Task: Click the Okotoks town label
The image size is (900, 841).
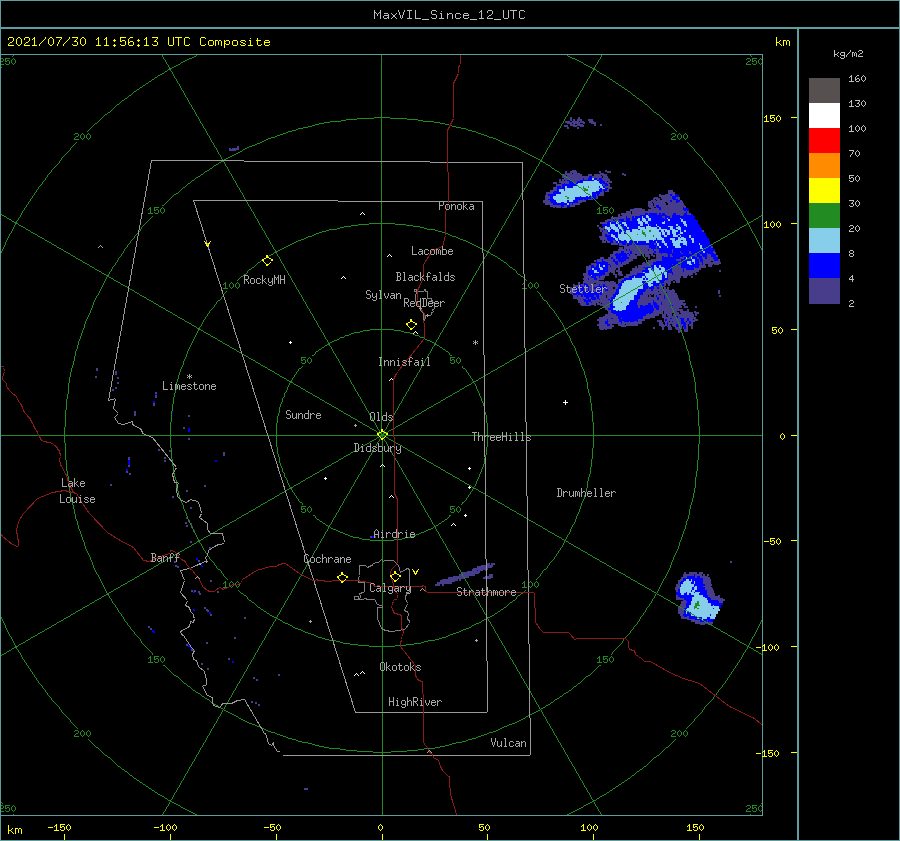Action: tap(400, 667)
